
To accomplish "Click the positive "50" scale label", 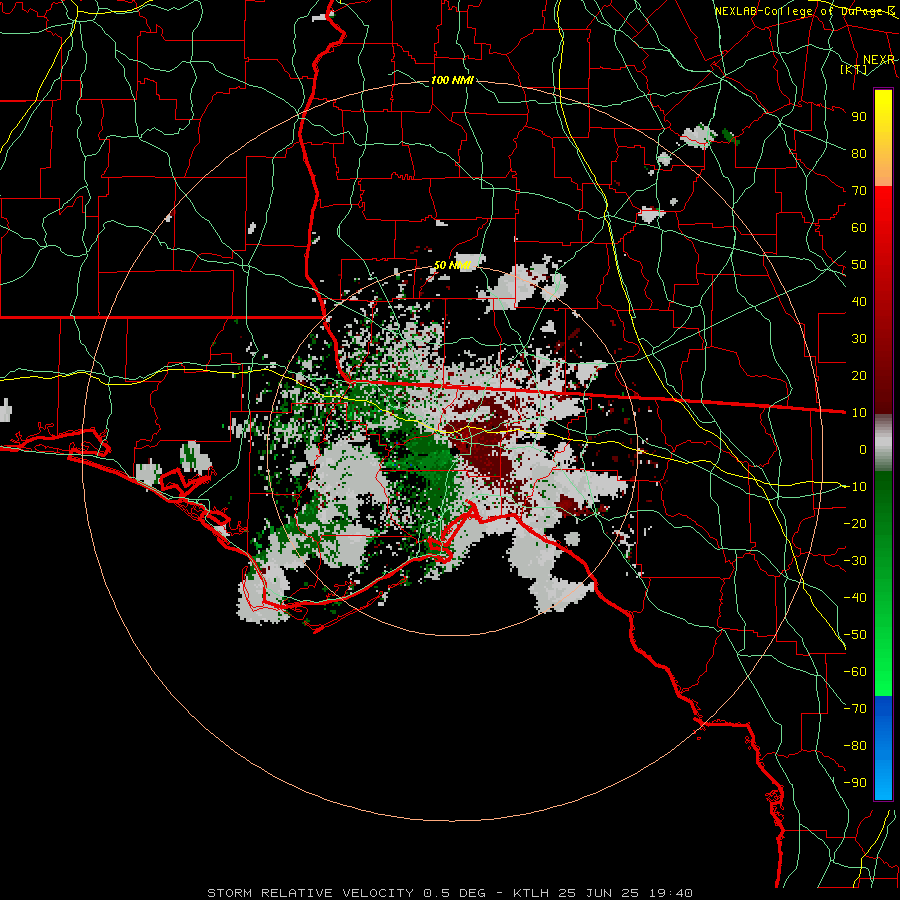I will click(x=859, y=265).
